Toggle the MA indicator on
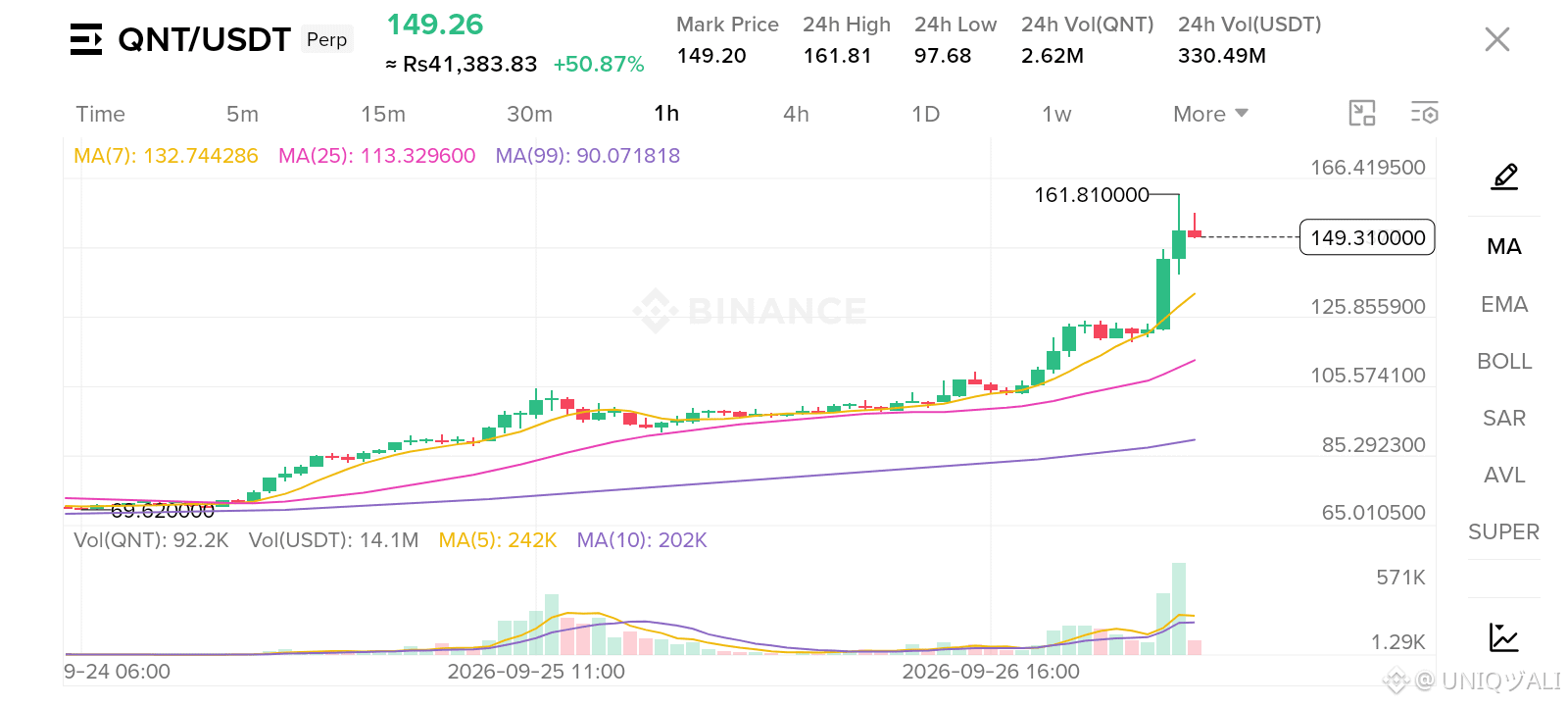This screenshot has height=706, width=1568. pos(1504,246)
